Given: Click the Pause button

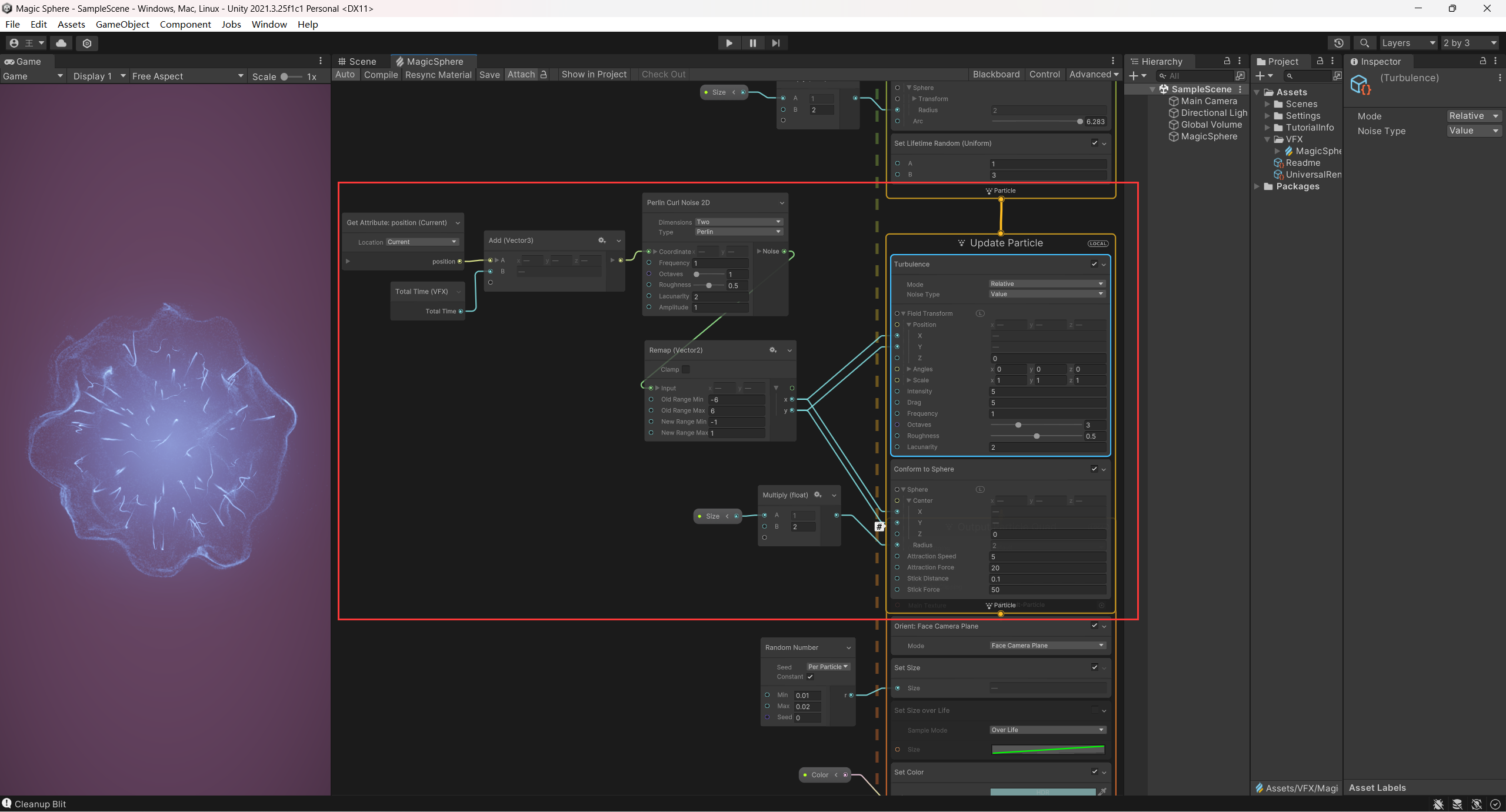Looking at the screenshot, I should (x=752, y=43).
